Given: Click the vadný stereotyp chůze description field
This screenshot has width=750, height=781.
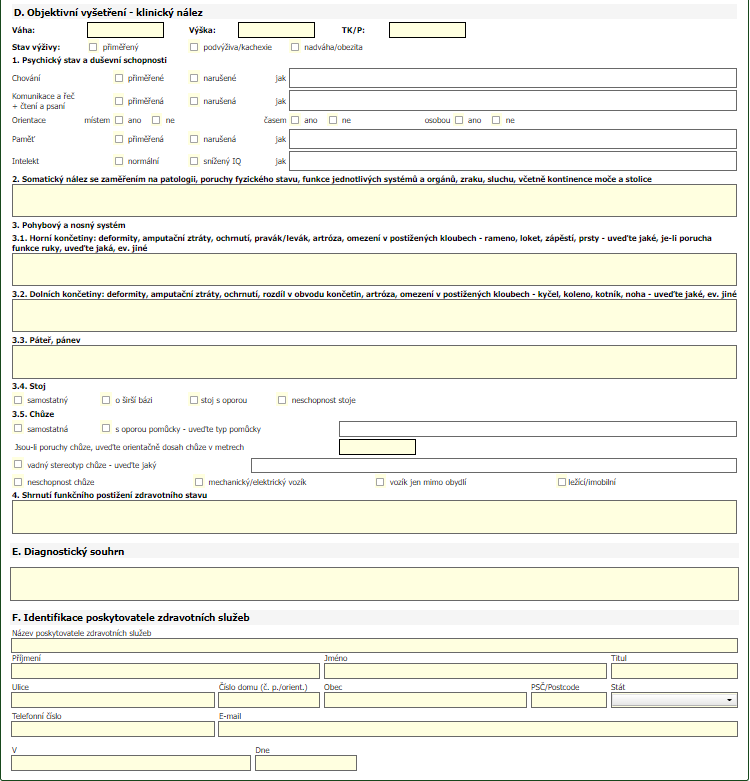Looking at the screenshot, I should coord(494,466).
